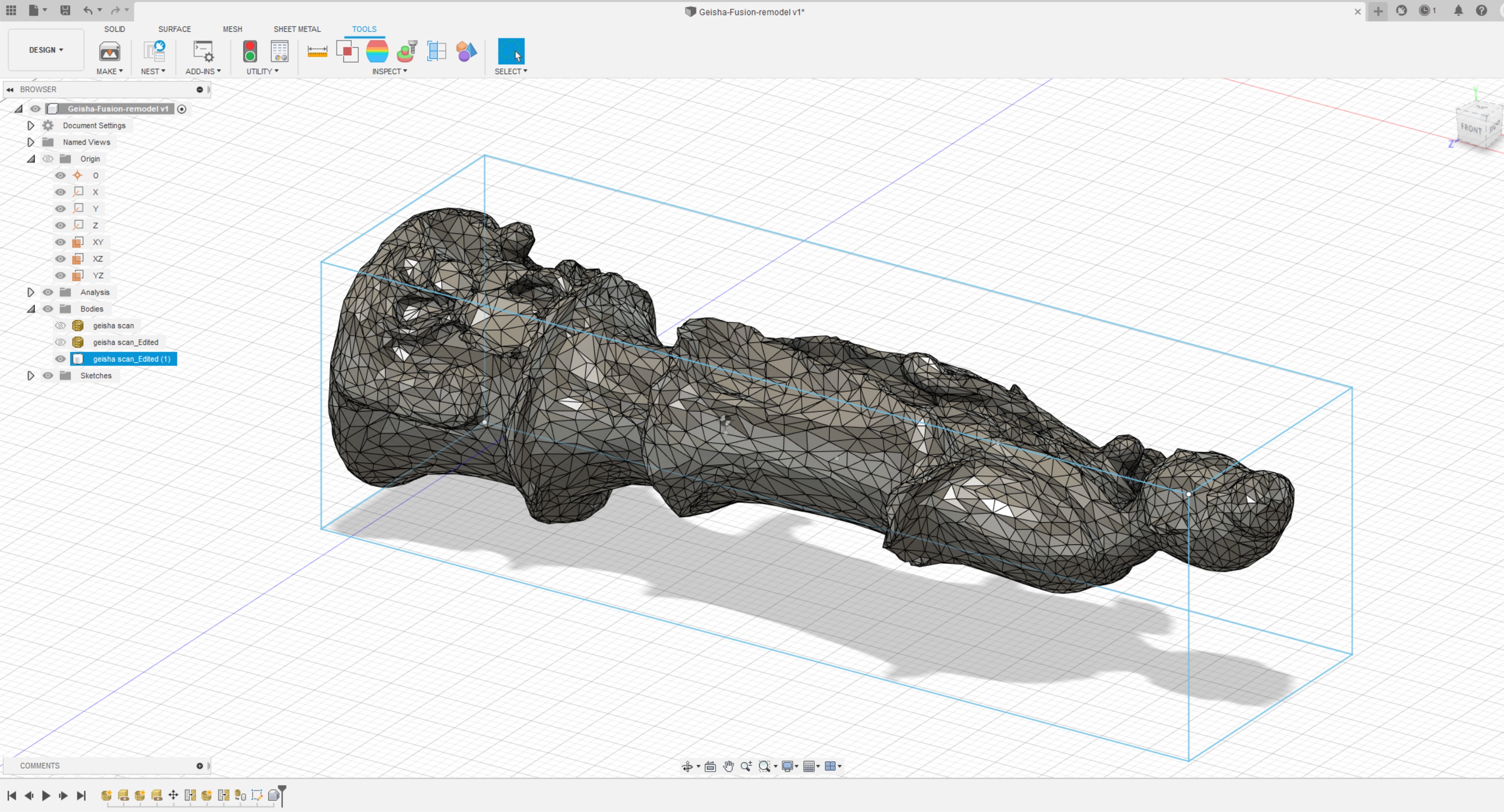Click the FRONT face of ViewCube
The image size is (1504, 812).
[x=1471, y=128]
